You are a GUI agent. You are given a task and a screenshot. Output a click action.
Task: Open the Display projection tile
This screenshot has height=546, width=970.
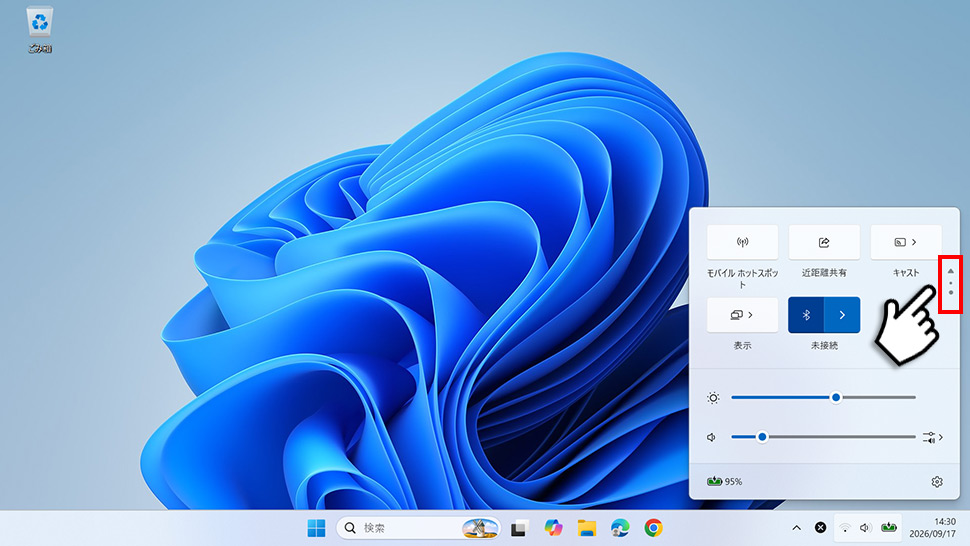[742, 315]
